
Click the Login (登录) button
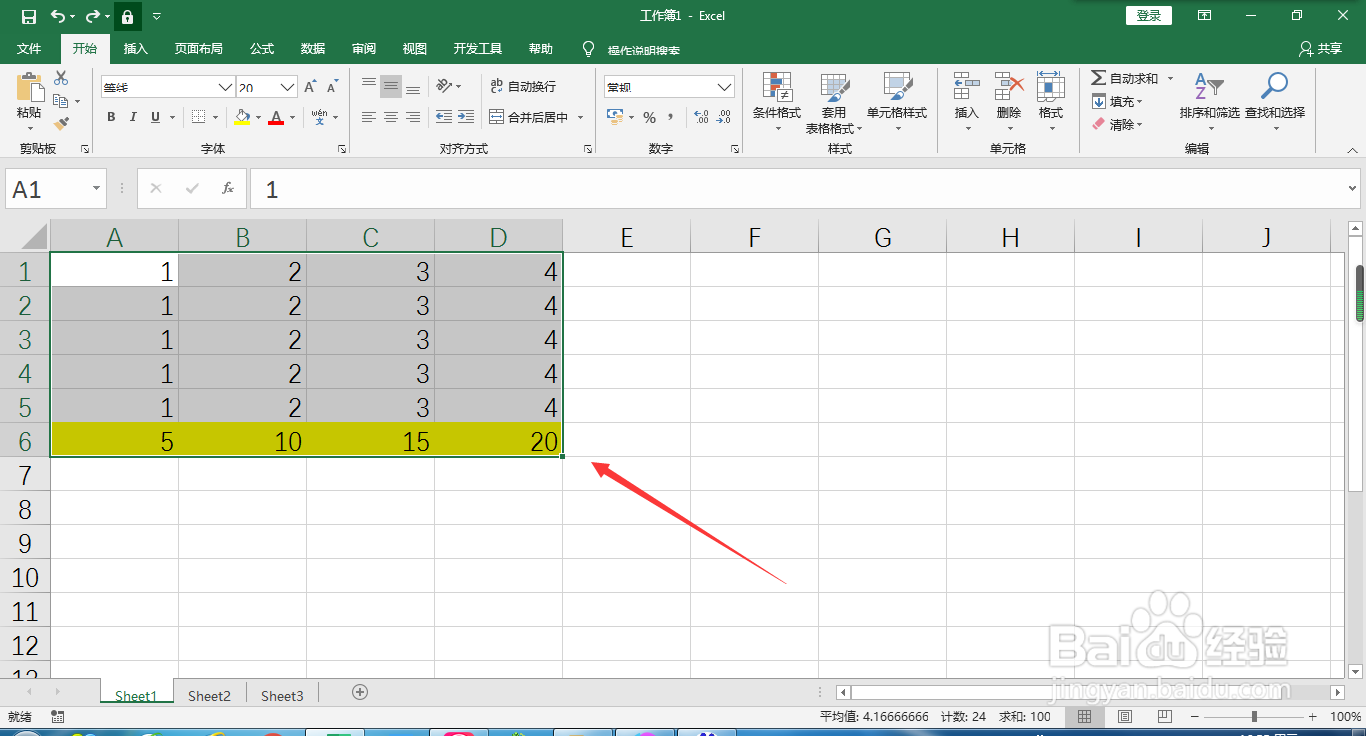(1149, 16)
